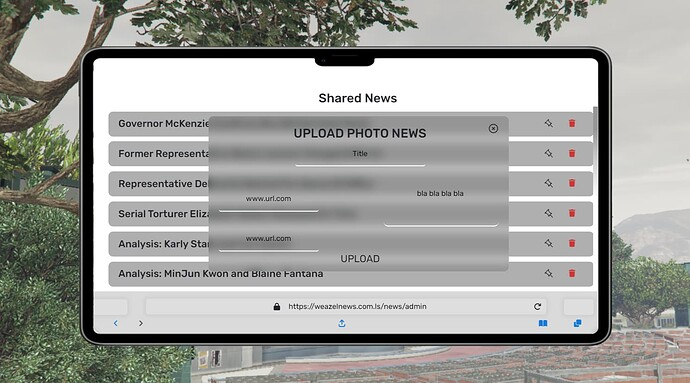Reload the page with the refresh icon
Viewport: 690px width, 383px height.
pos(537,306)
